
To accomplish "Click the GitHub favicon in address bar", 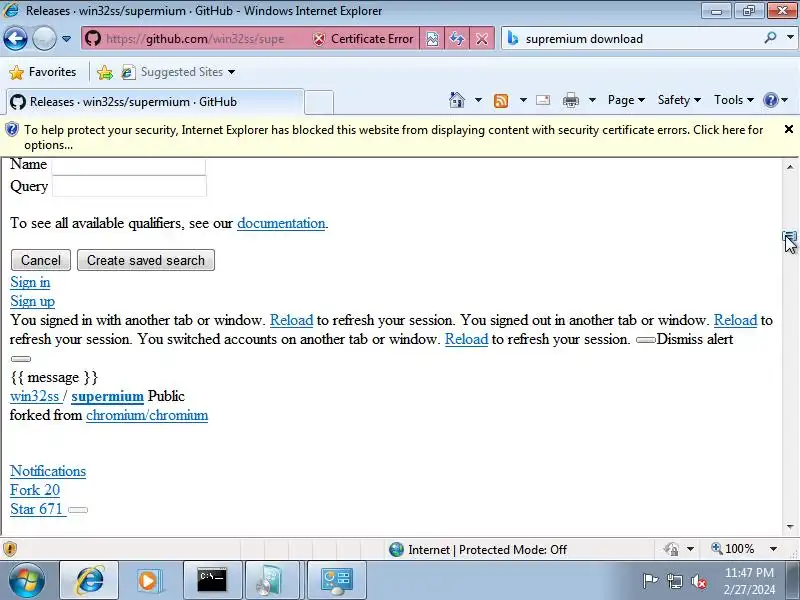I will coord(93,38).
